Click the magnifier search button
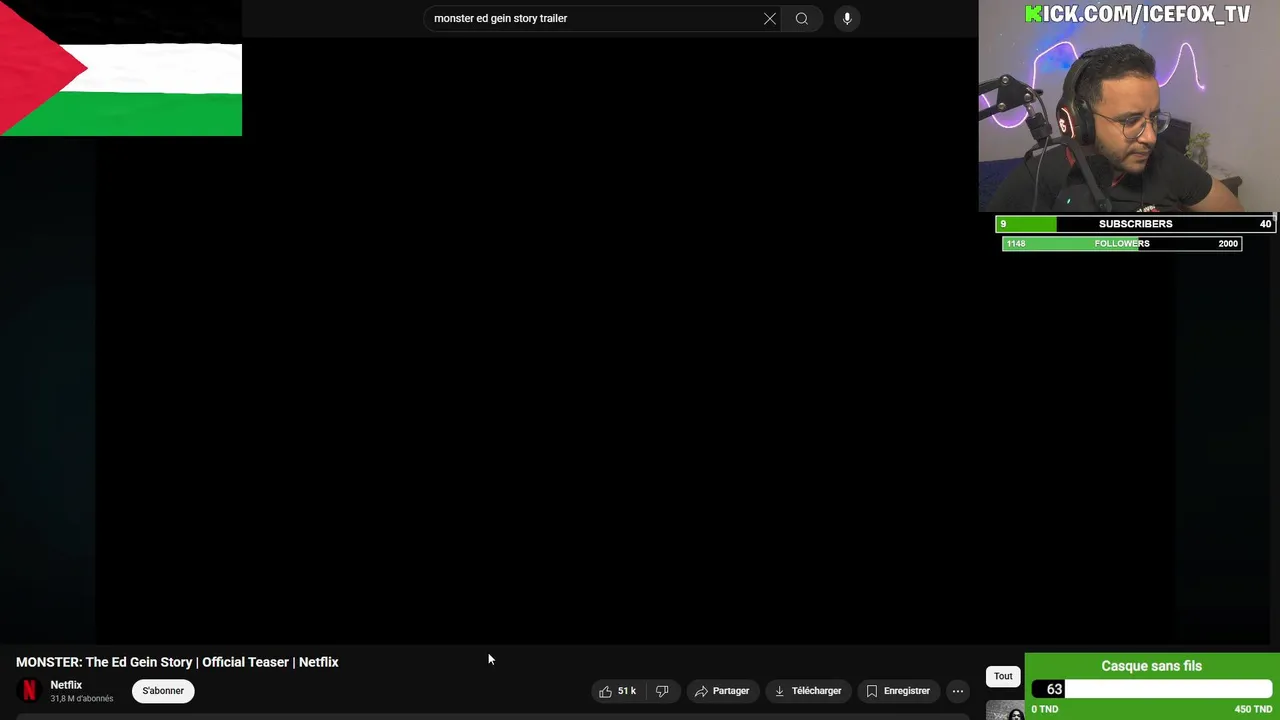 click(x=802, y=18)
